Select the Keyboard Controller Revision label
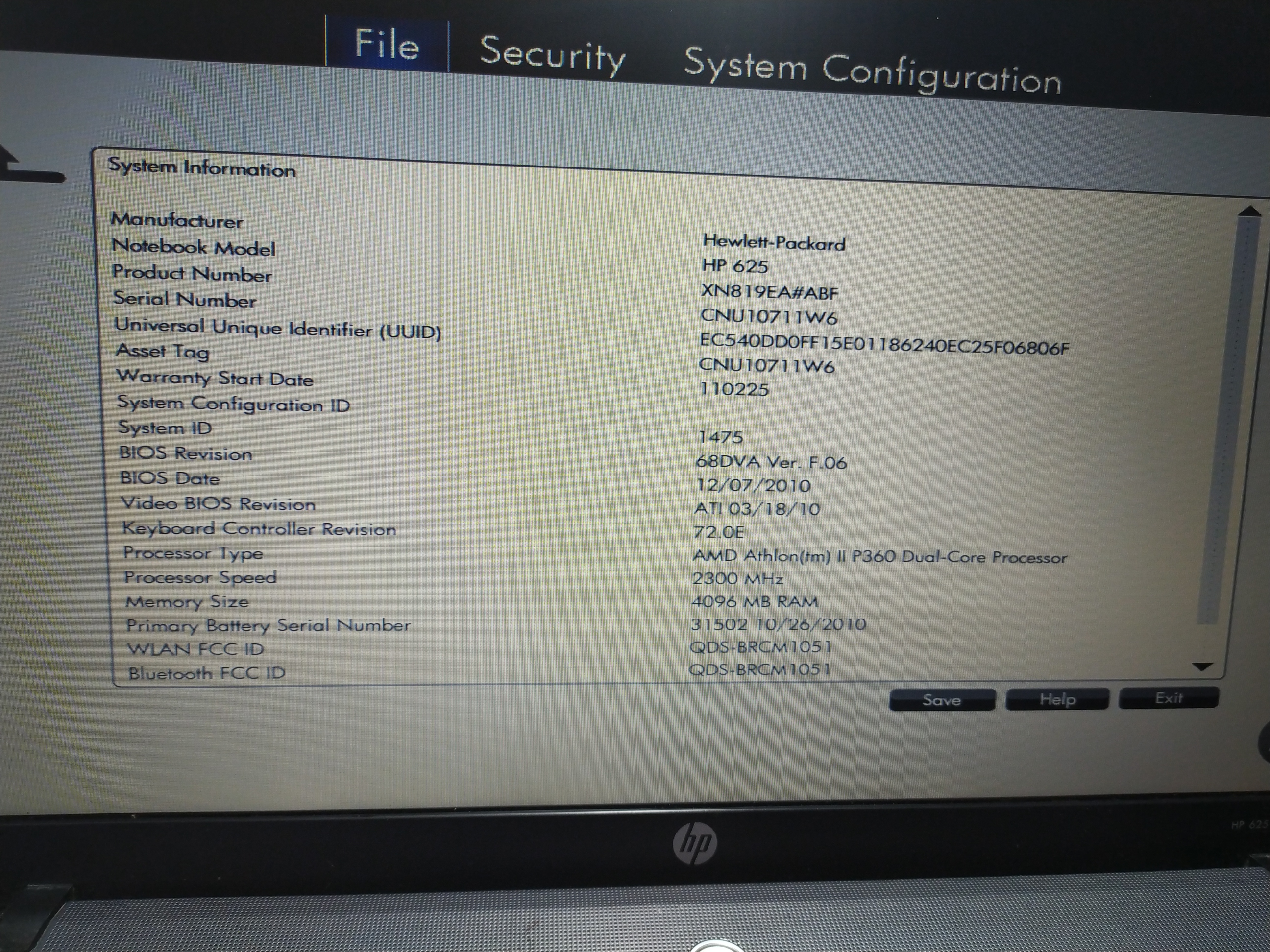Viewport: 1270px width, 952px height. 260,528
